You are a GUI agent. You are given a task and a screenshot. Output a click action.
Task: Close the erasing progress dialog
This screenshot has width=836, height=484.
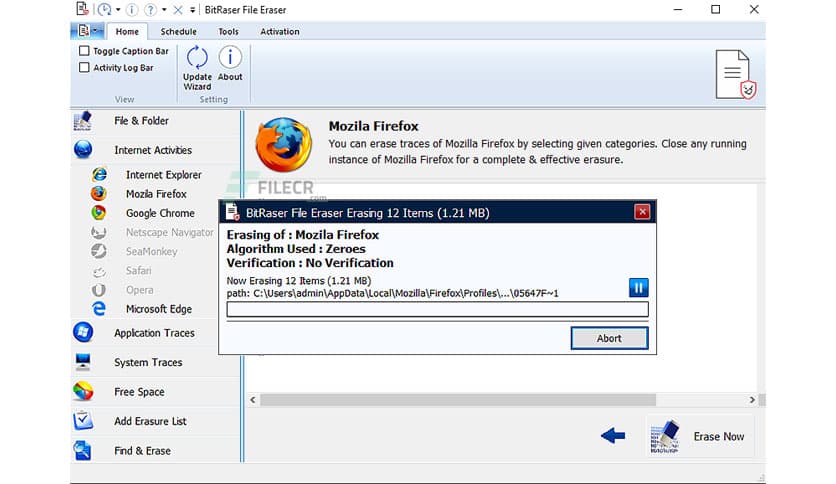642,212
